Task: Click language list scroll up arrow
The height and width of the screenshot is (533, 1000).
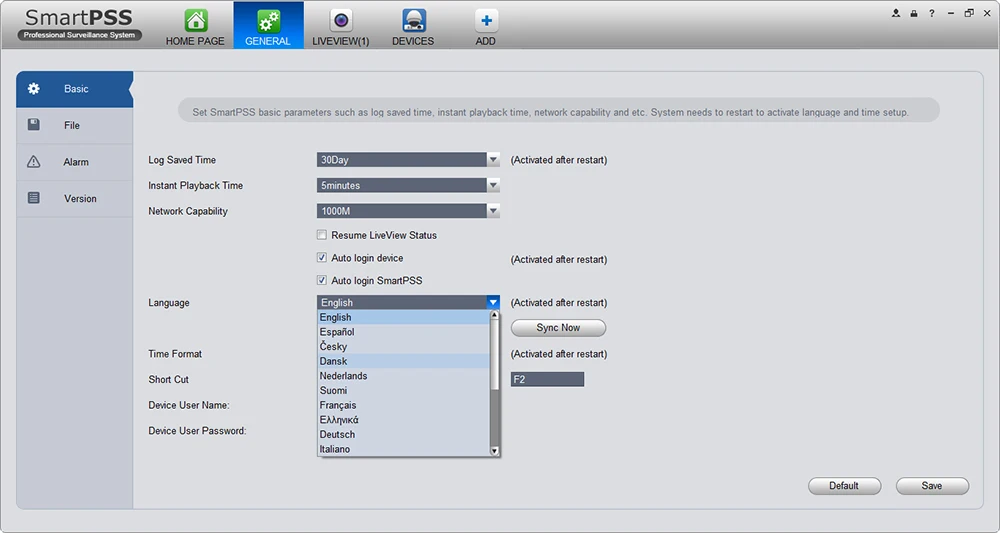Action: 494,315
